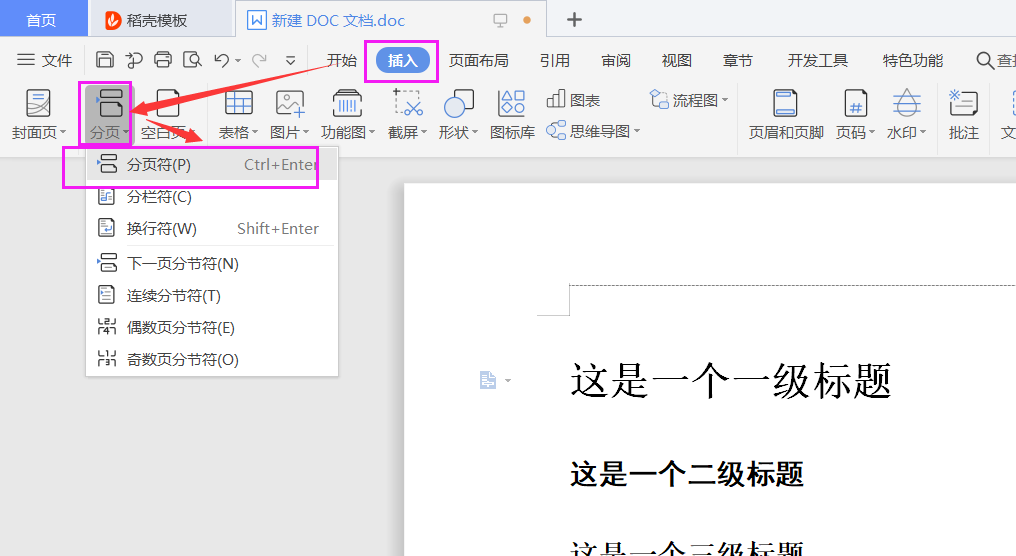This screenshot has height=556, width=1016.
Task: Open the 页面布局 tab
Action: click(478, 60)
